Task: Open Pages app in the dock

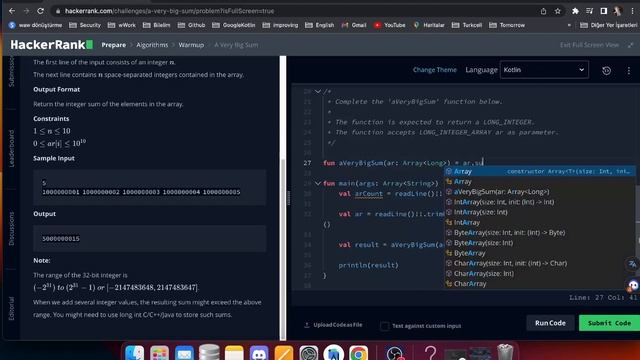Action: (x=284, y=353)
